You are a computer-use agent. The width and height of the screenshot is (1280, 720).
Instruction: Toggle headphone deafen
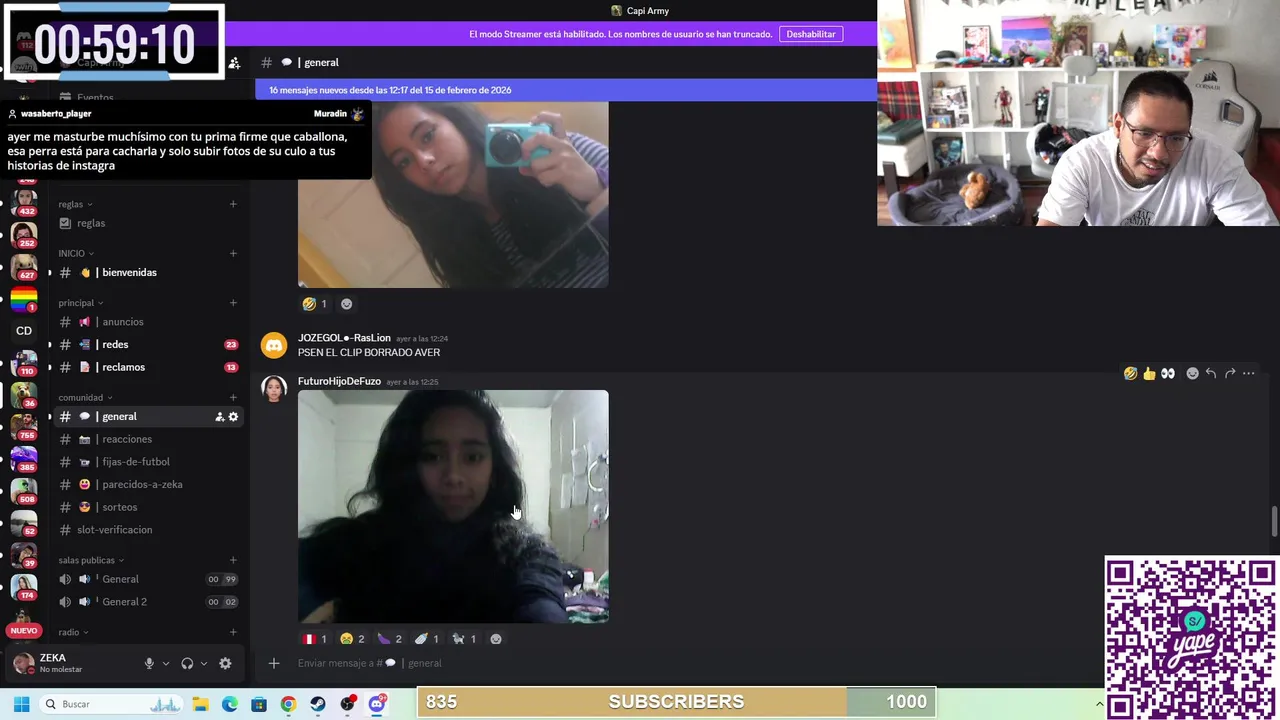187,663
